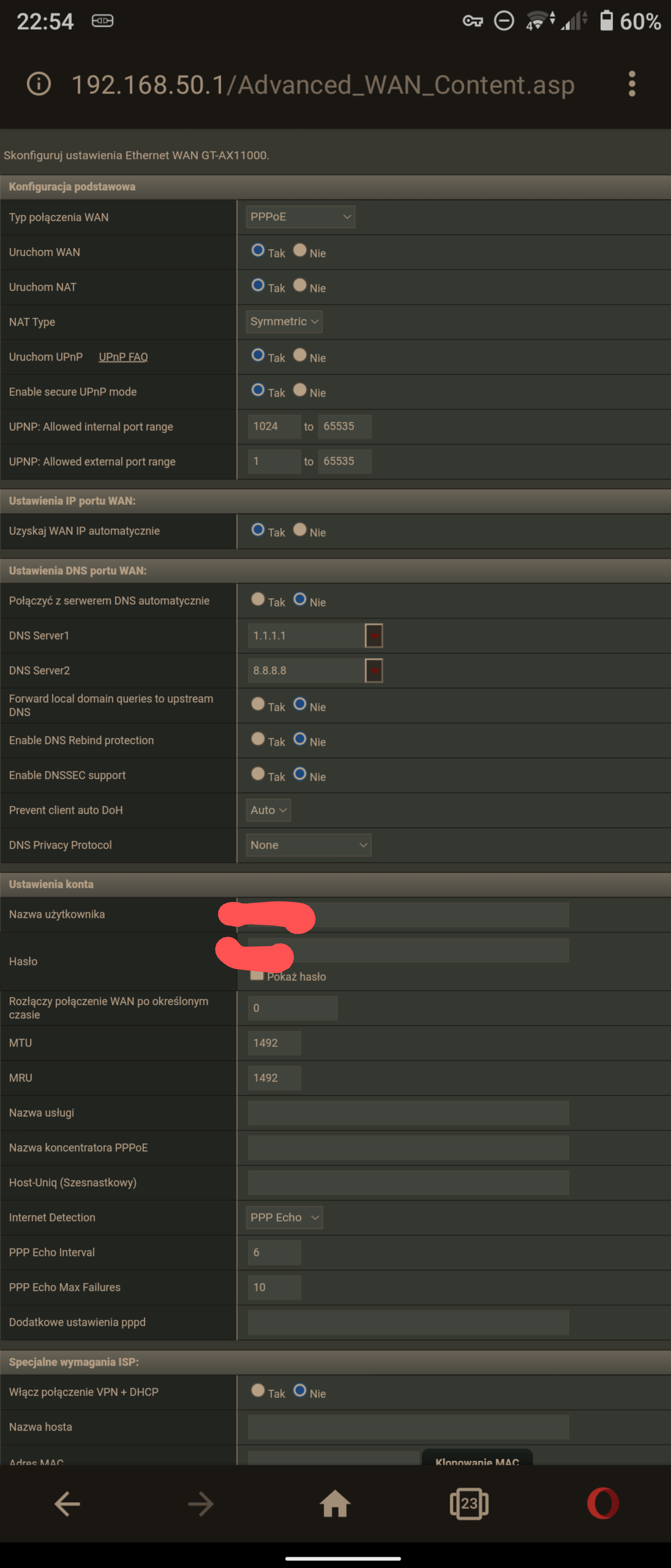Edit UPNP internal port range start field
The height and width of the screenshot is (1568, 671).
[274, 426]
